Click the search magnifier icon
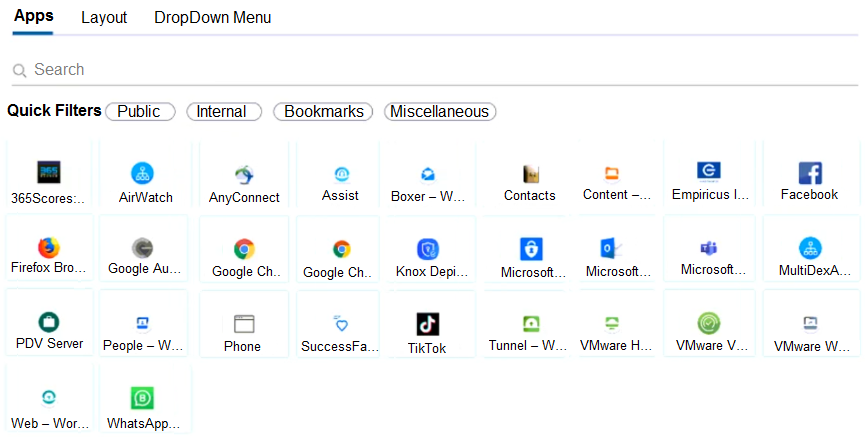 tap(19, 71)
